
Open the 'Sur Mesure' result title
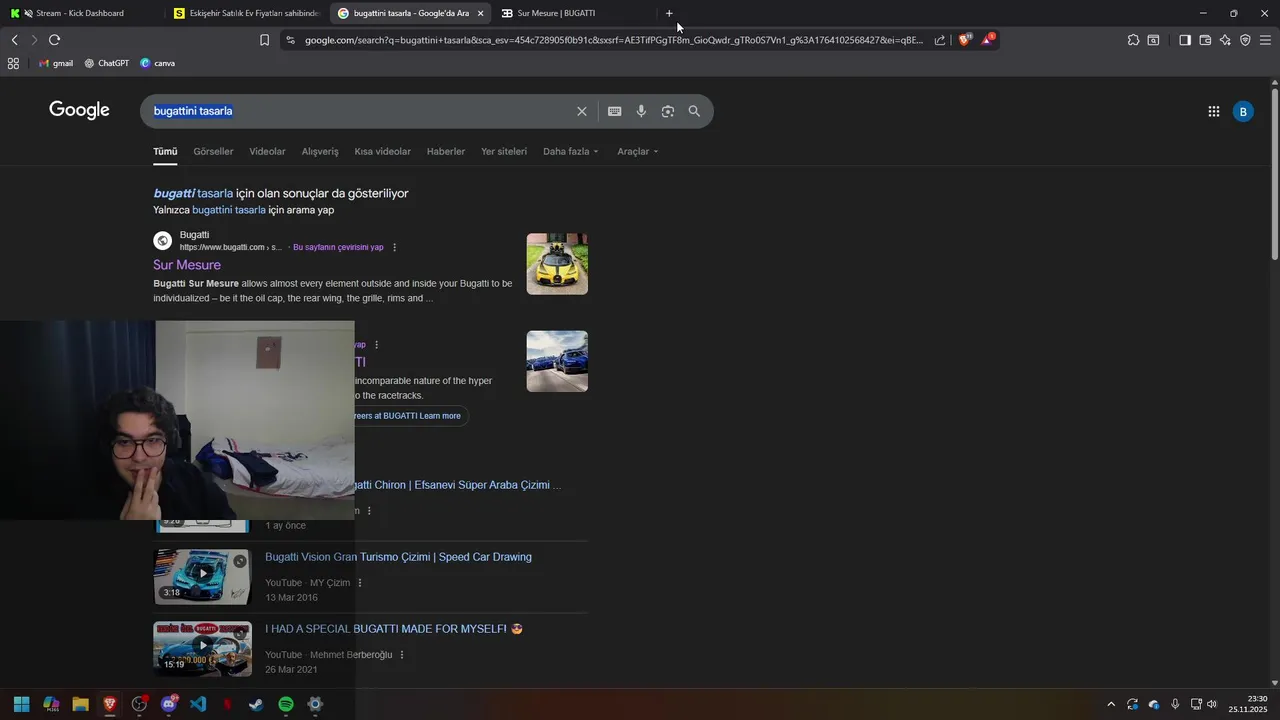point(187,265)
